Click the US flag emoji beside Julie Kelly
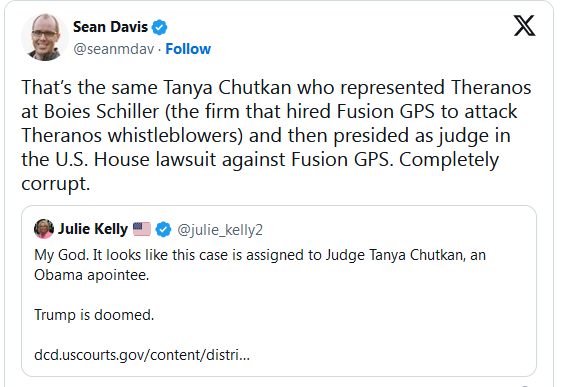This screenshot has height=387, width=582. [x=142, y=229]
